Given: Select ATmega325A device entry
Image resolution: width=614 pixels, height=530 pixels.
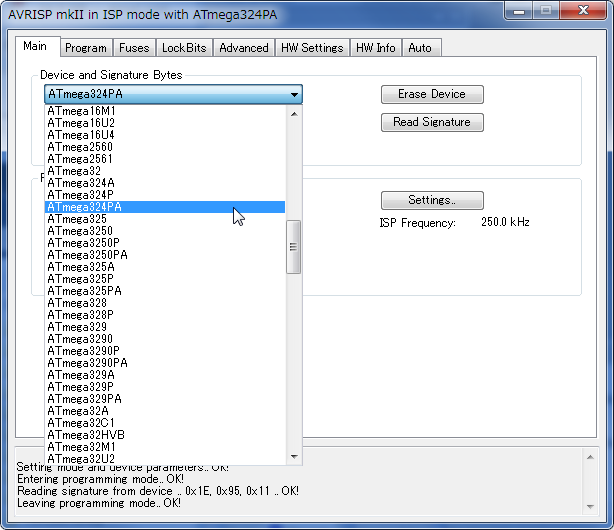Looking at the screenshot, I should (165, 267).
